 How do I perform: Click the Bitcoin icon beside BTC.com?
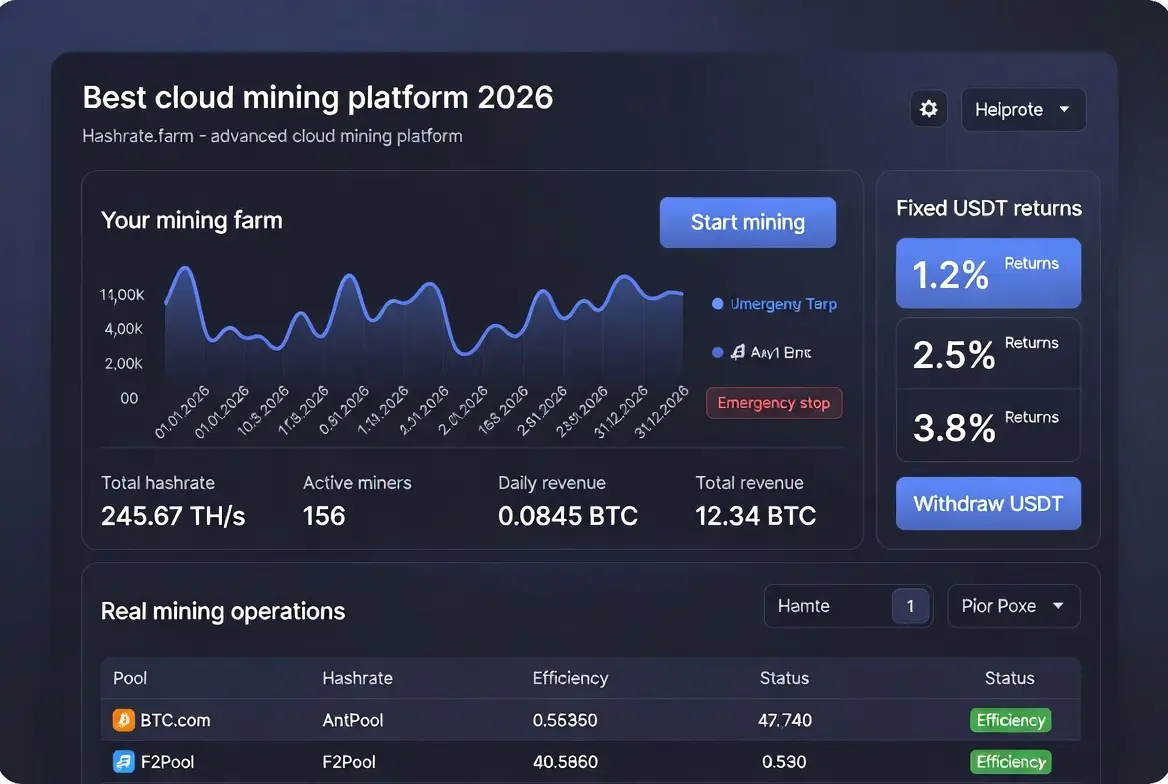[x=123, y=720]
